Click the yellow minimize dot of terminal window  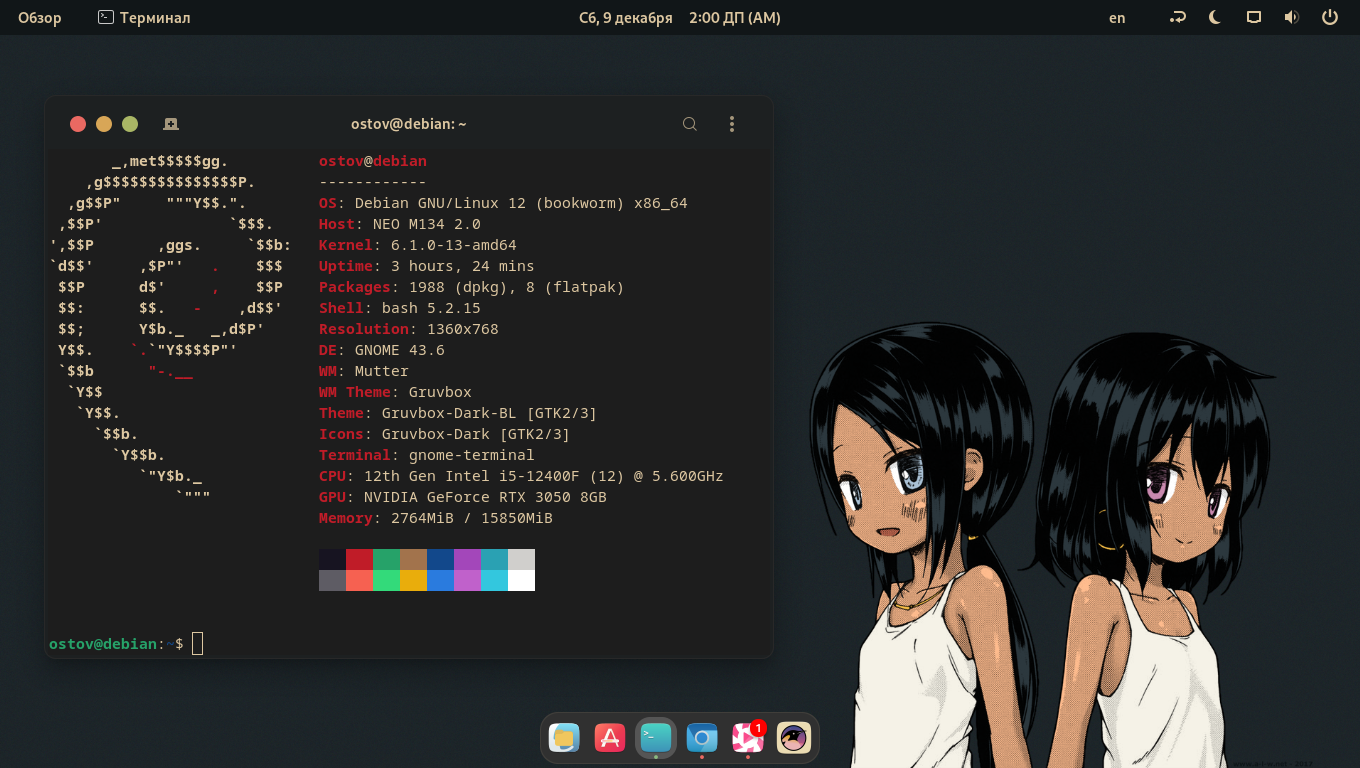point(104,124)
